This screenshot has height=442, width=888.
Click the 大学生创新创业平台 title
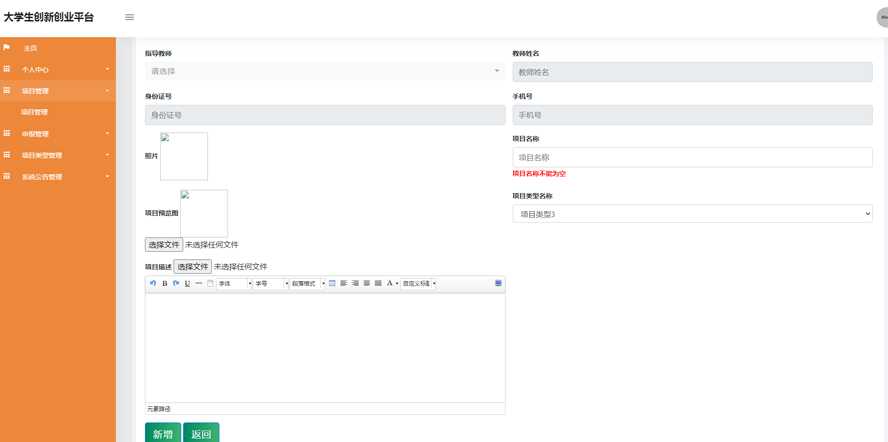49,17
